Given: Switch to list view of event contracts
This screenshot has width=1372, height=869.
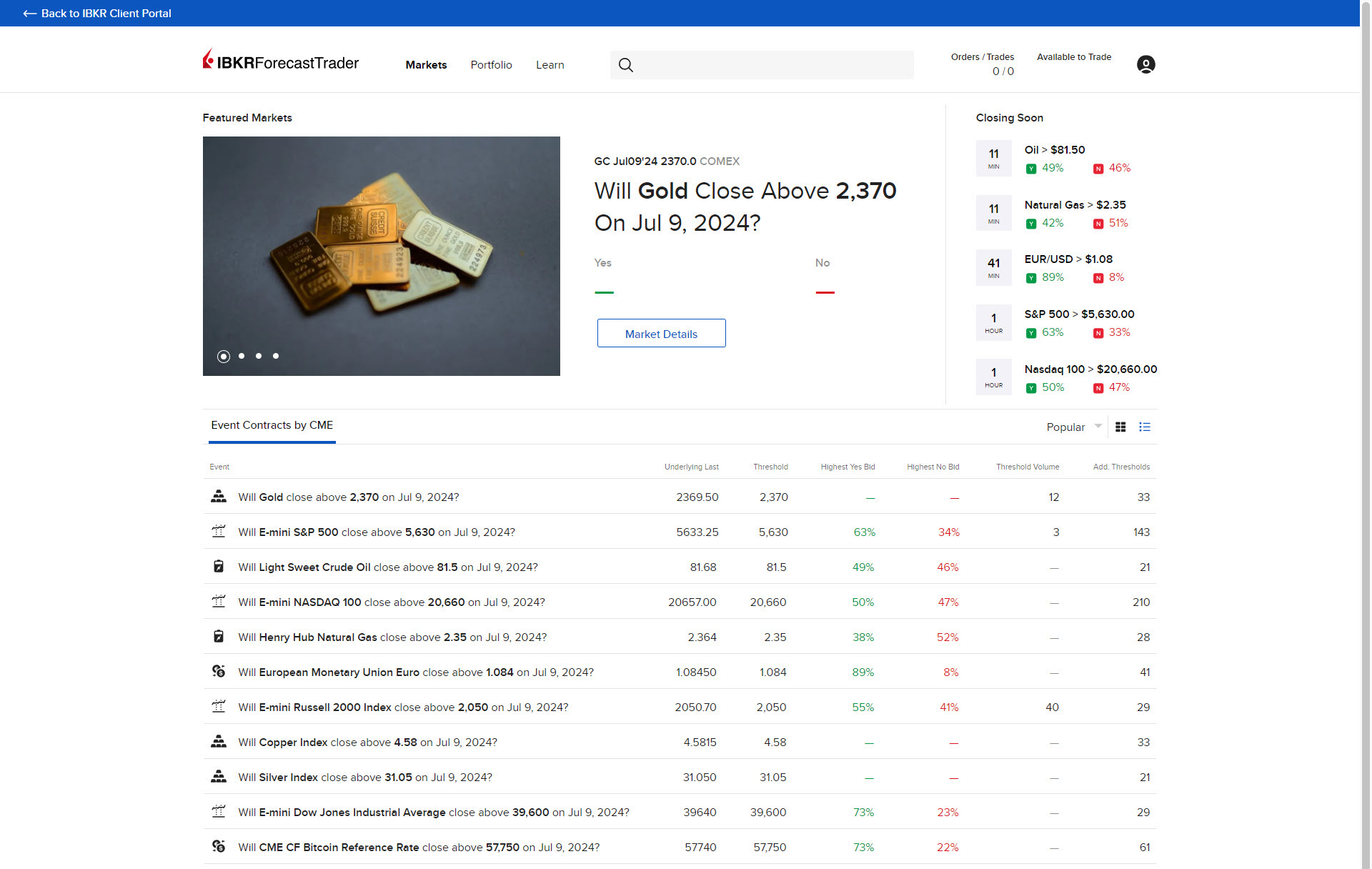Looking at the screenshot, I should click(1144, 427).
